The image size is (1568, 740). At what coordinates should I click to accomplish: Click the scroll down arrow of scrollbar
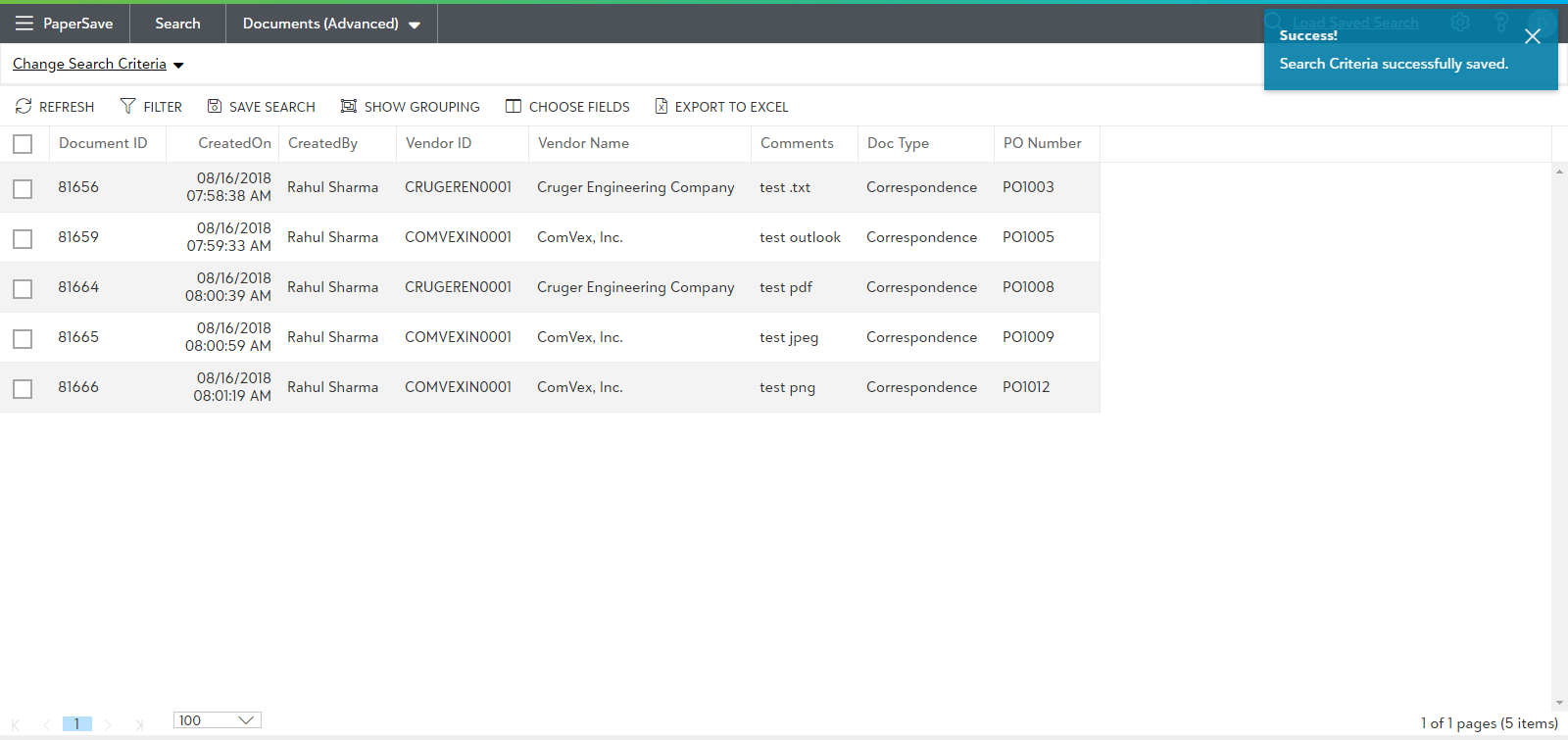click(1559, 703)
